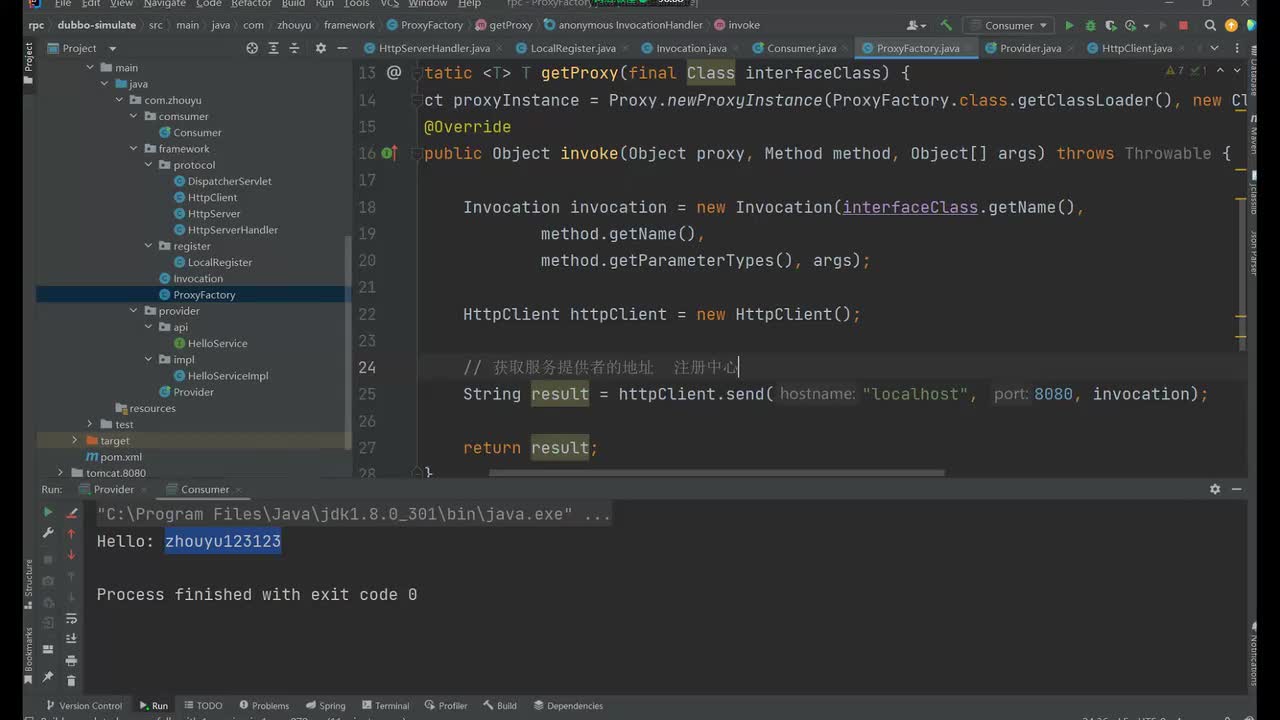Run the Consumer configuration with green play

point(1069,26)
